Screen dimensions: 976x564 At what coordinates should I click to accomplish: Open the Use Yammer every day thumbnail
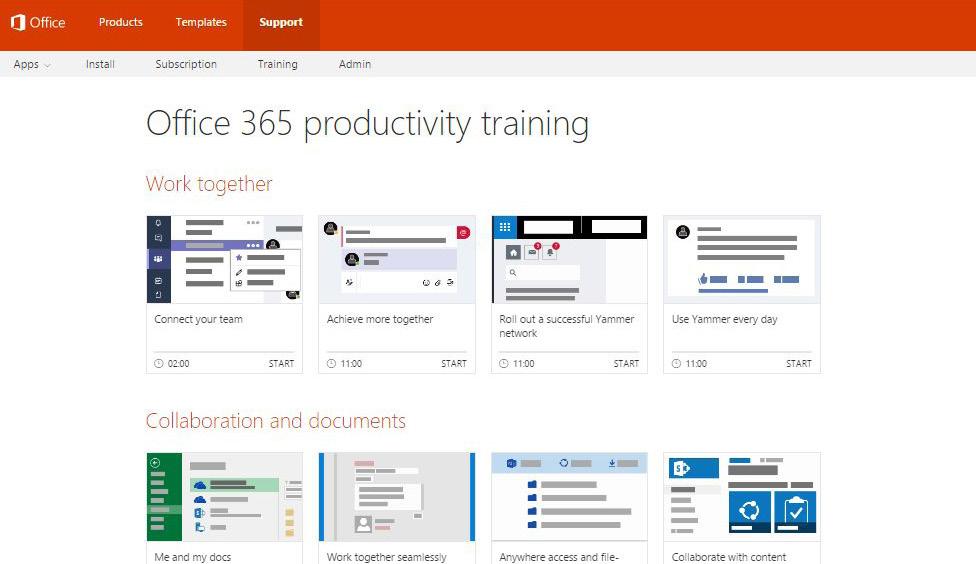pos(742,260)
